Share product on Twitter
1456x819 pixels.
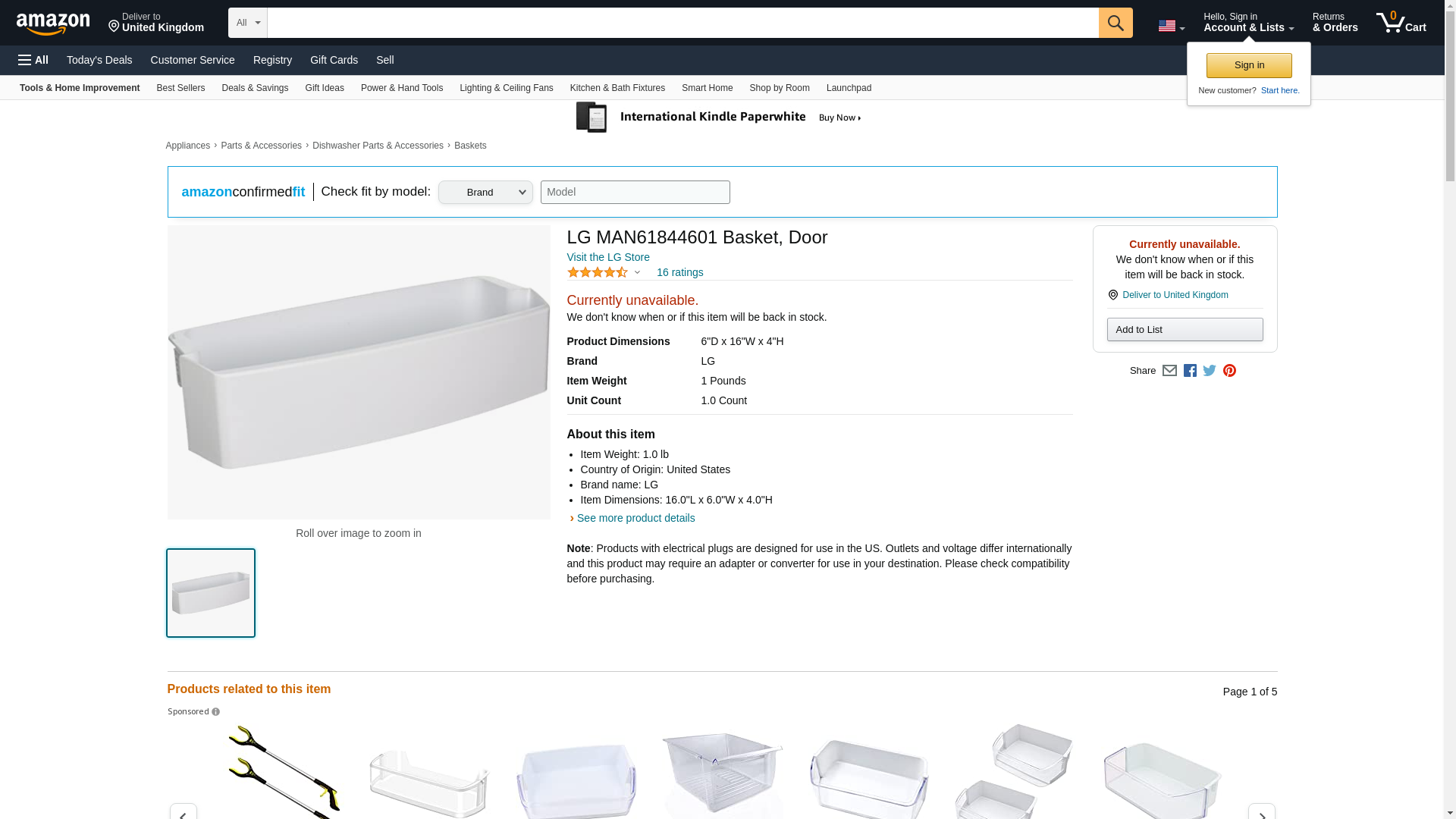(1210, 371)
